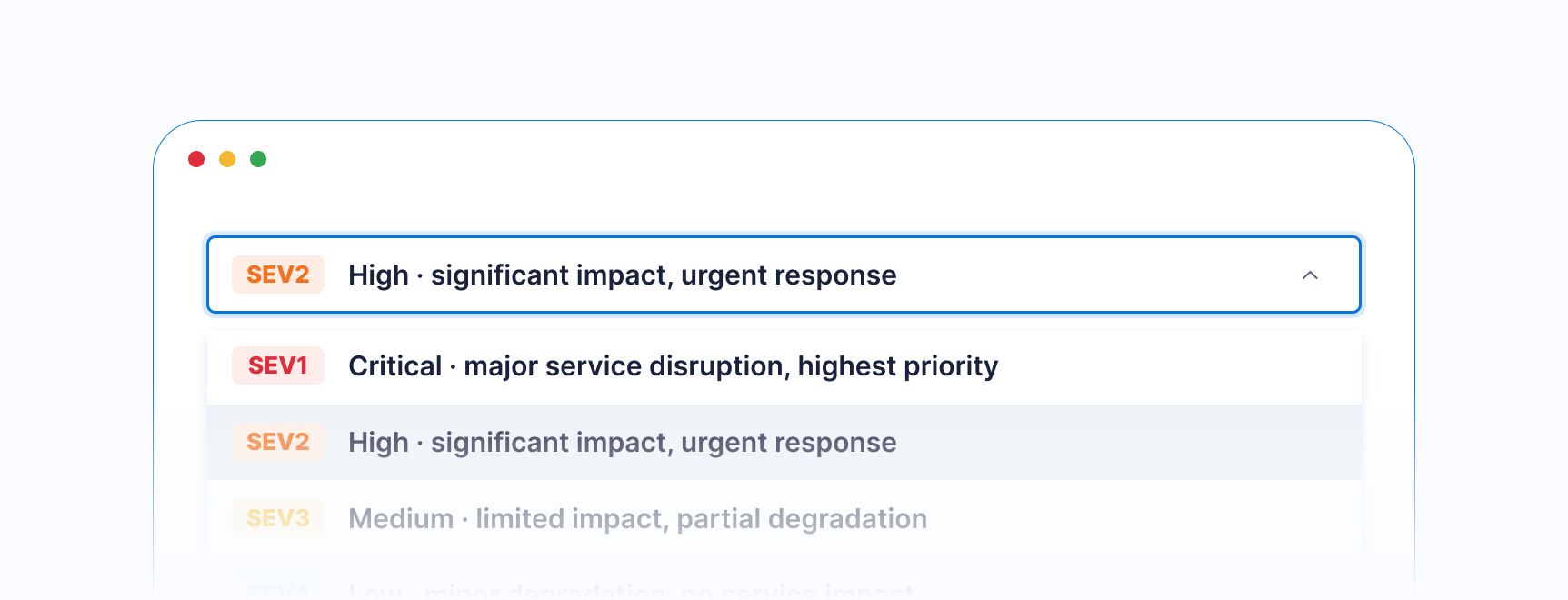Image resolution: width=1568 pixels, height=600 pixels.
Task: Select the SEV3 Medium option
Action: click(784, 518)
